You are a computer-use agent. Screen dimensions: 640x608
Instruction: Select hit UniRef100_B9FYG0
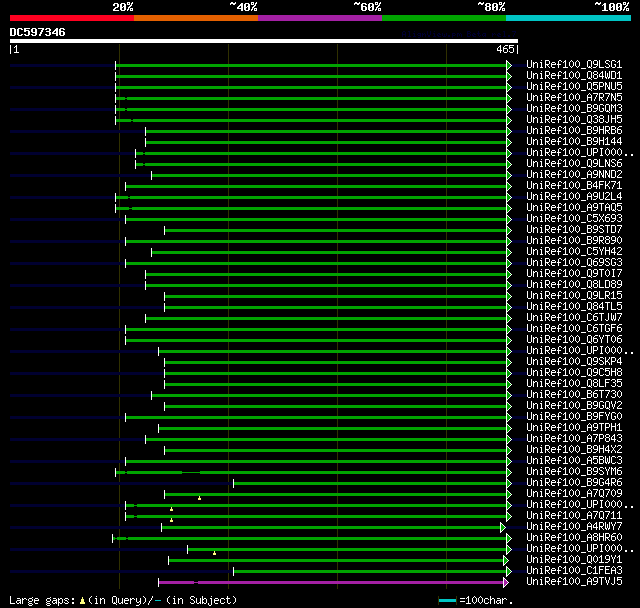[574, 417]
